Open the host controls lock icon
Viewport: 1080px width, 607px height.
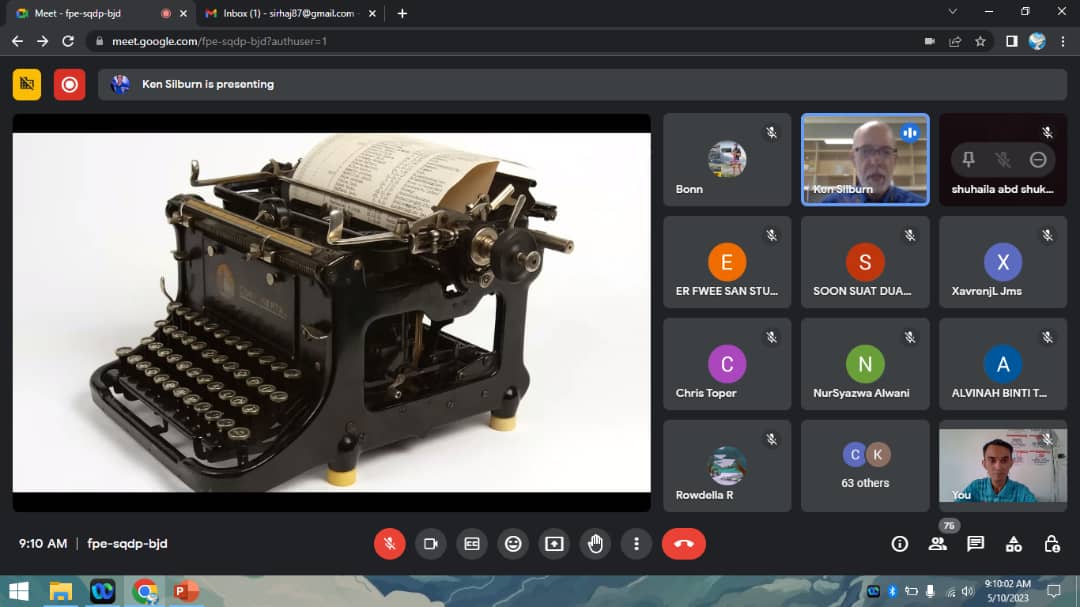[x=1051, y=544]
